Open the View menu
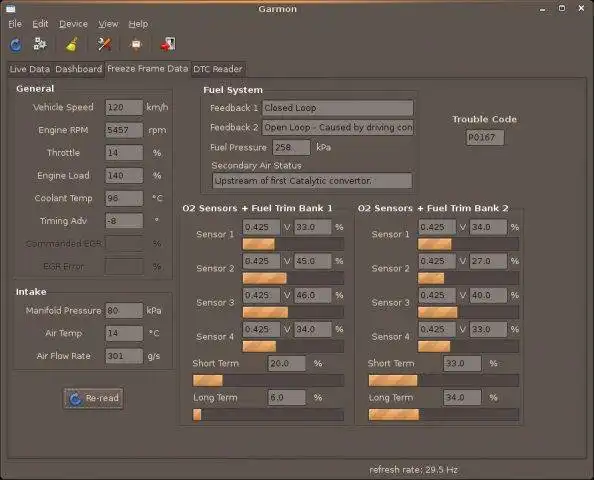594x480 pixels. (108, 24)
